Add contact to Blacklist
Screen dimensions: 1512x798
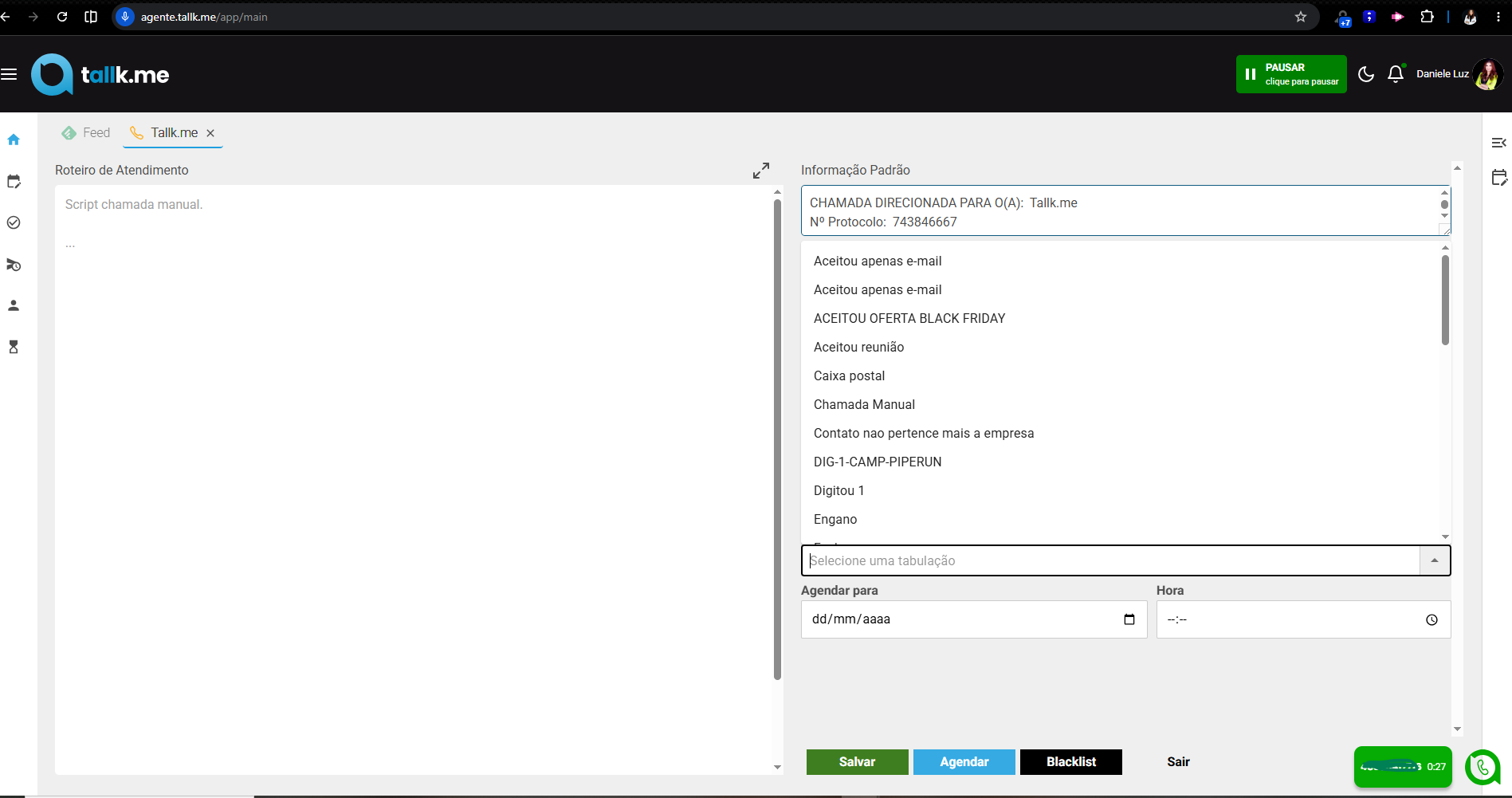1070,762
